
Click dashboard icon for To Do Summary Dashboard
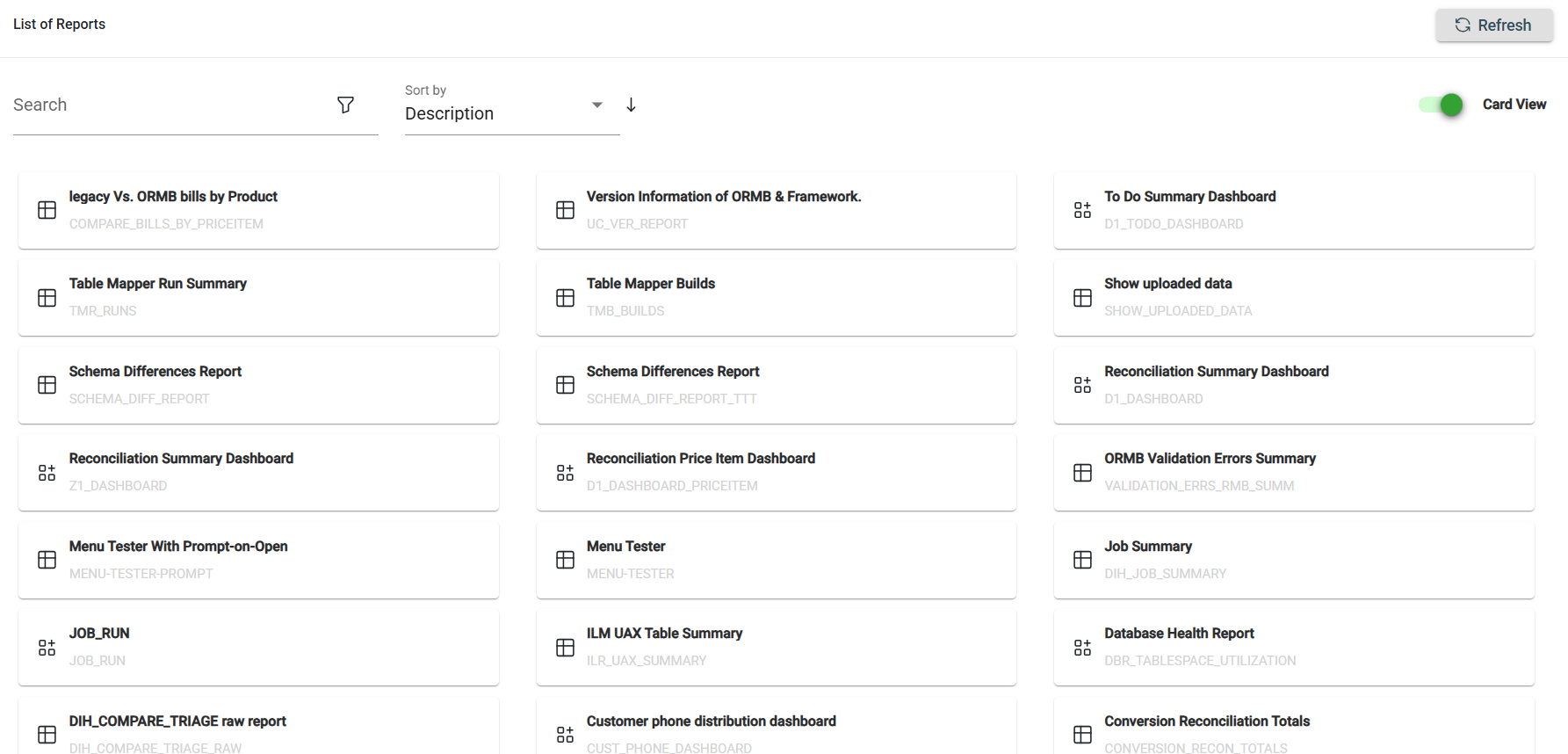[1082, 210]
